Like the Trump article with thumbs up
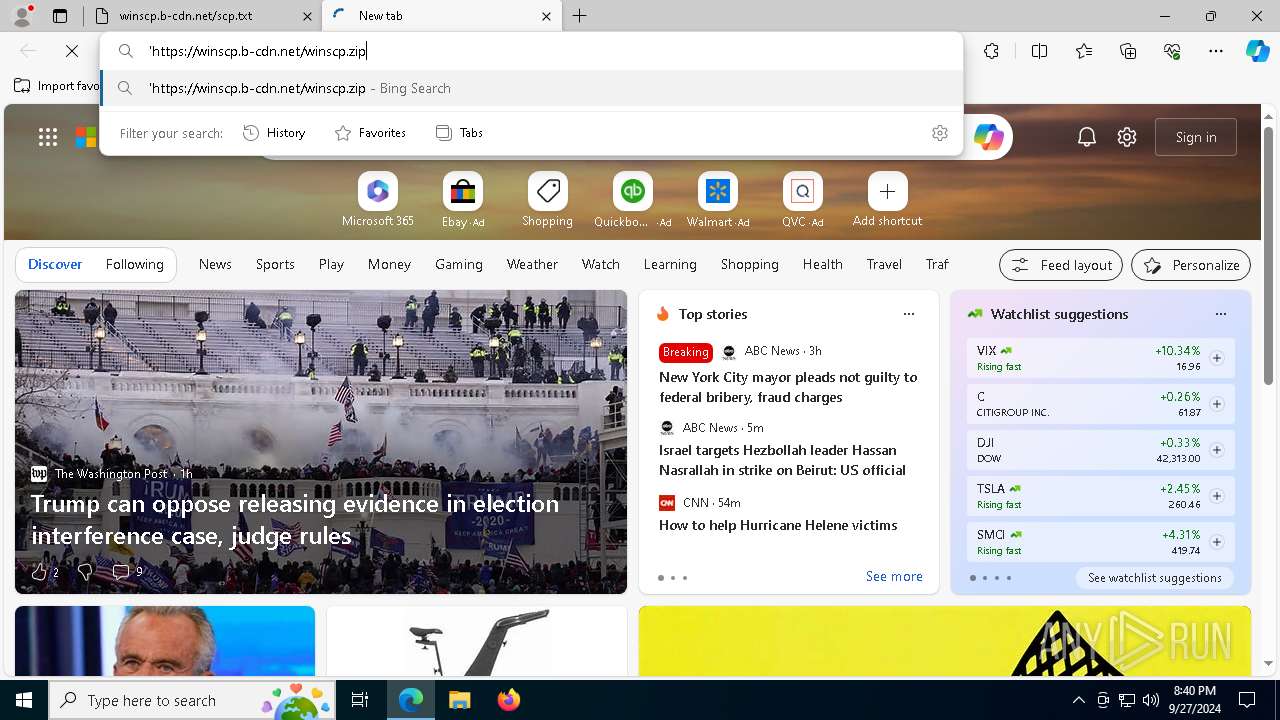 [x=39, y=571]
